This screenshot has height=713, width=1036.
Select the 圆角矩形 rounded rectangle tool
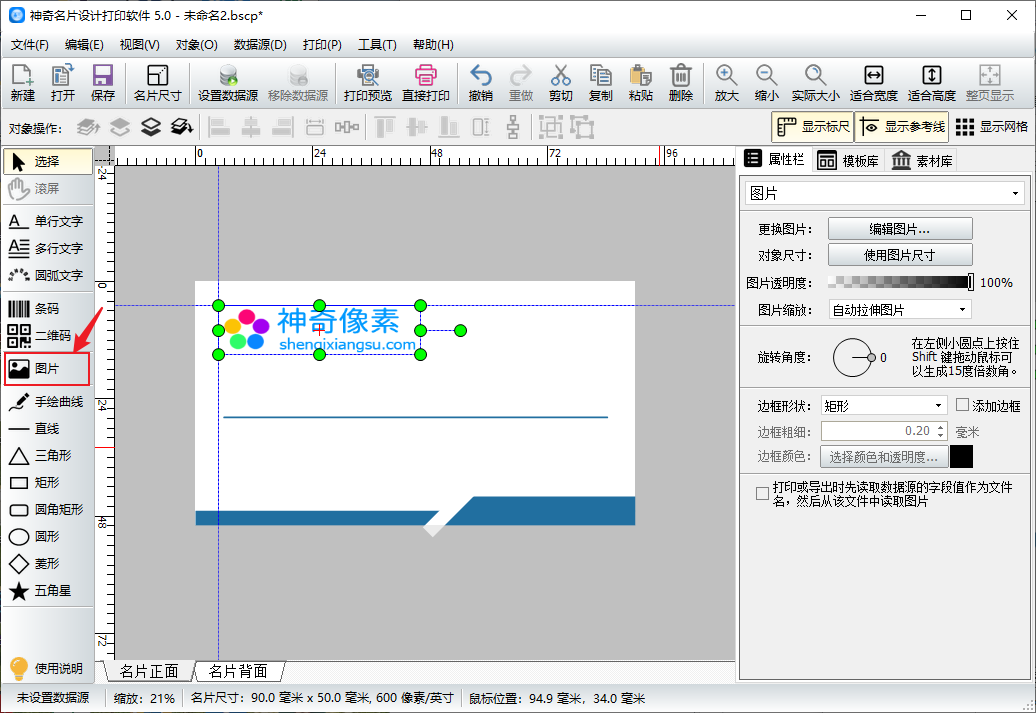pos(47,509)
